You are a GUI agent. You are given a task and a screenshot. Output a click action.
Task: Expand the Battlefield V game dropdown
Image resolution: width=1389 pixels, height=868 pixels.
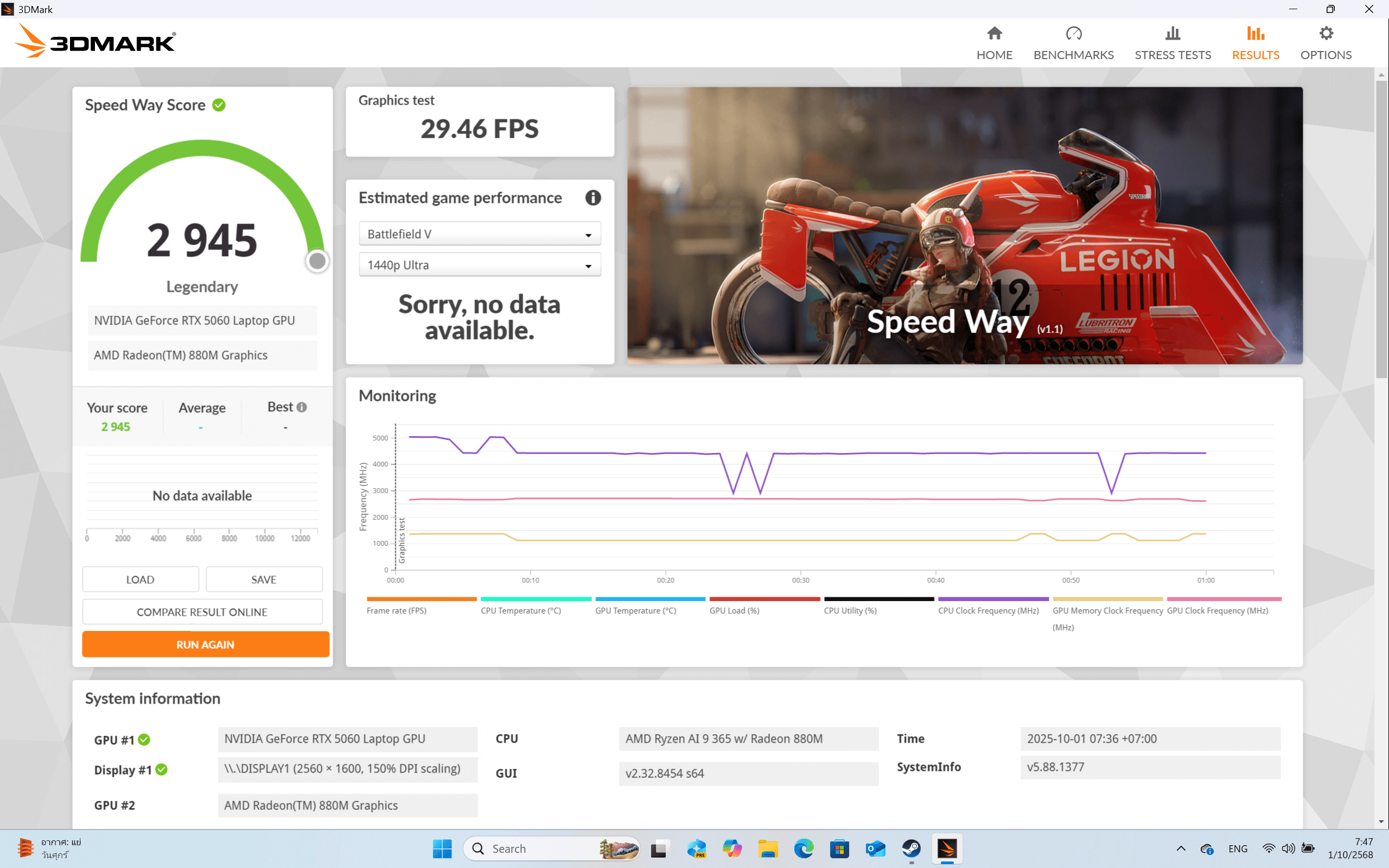[x=479, y=234]
